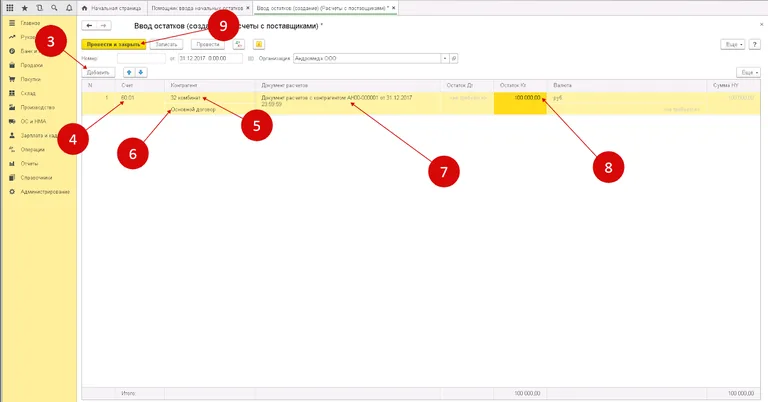Expand the top-right Еще menu
The width and height of the screenshot is (768, 402).
tap(733, 44)
